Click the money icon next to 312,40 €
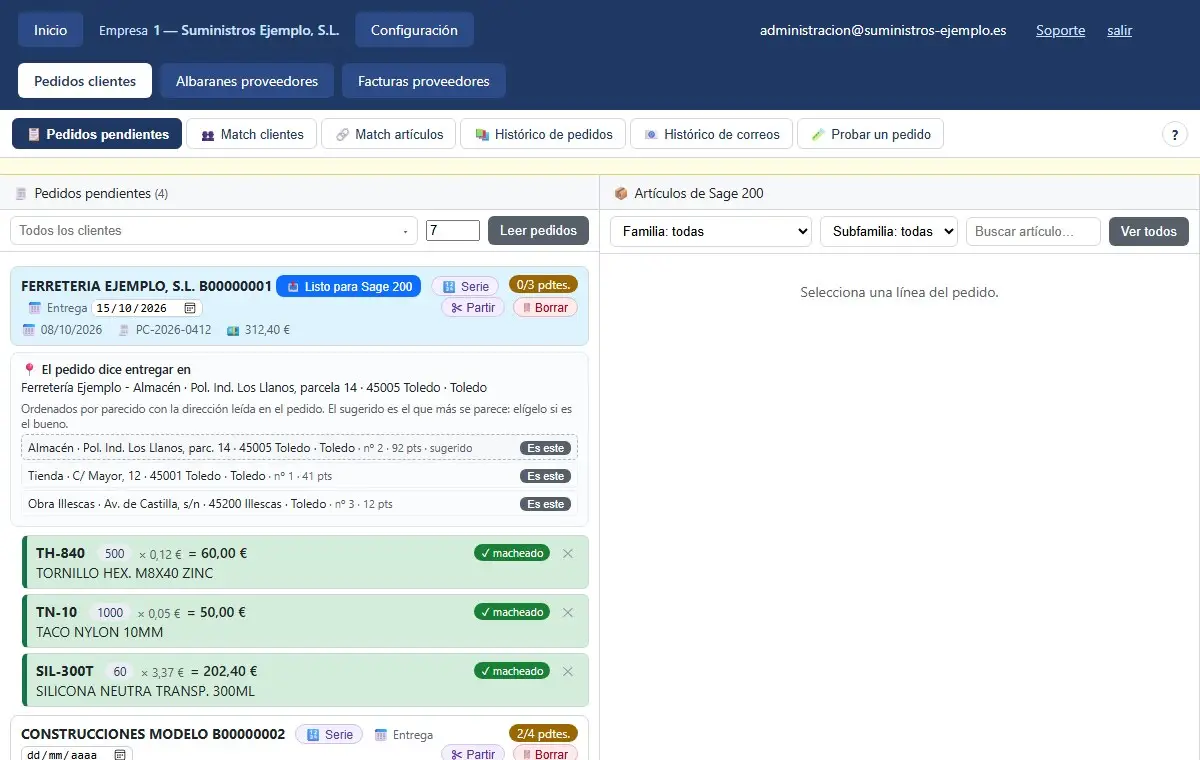Image resolution: width=1200 pixels, height=760 pixels. pyautogui.click(x=233, y=329)
